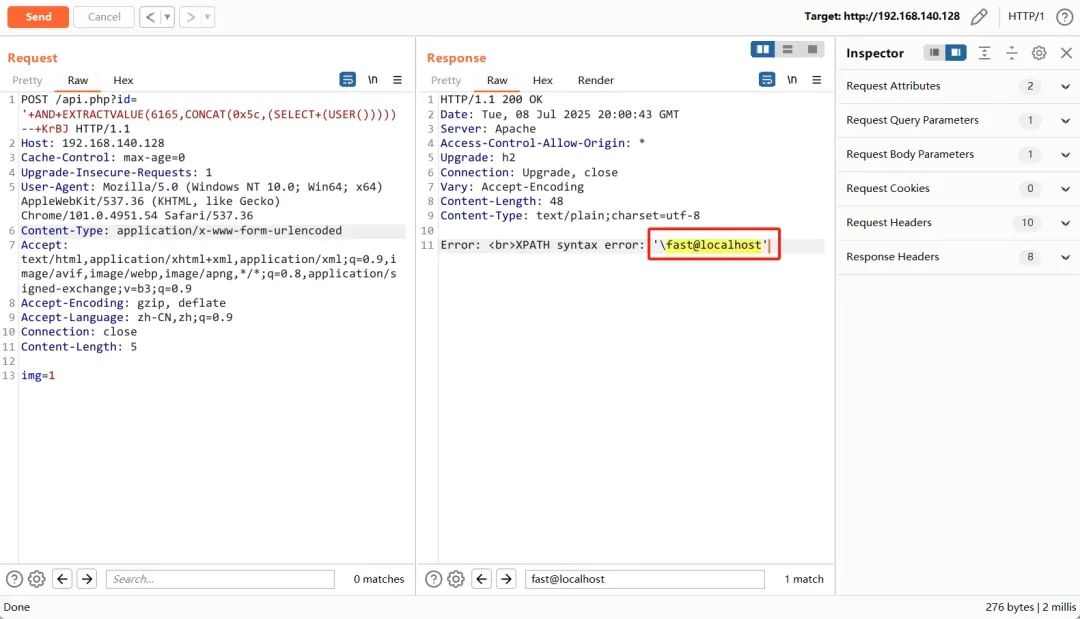Click the img=1 request body line
The image size is (1080, 619).
(38, 376)
